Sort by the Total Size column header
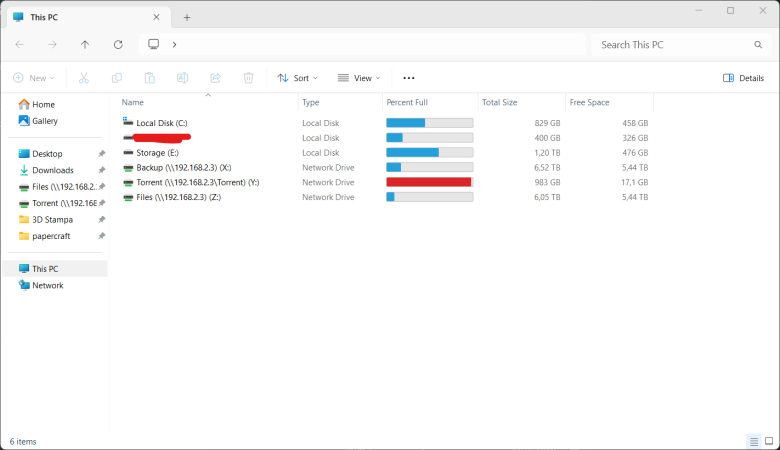Image resolution: width=780 pixels, height=450 pixels. pos(499,102)
